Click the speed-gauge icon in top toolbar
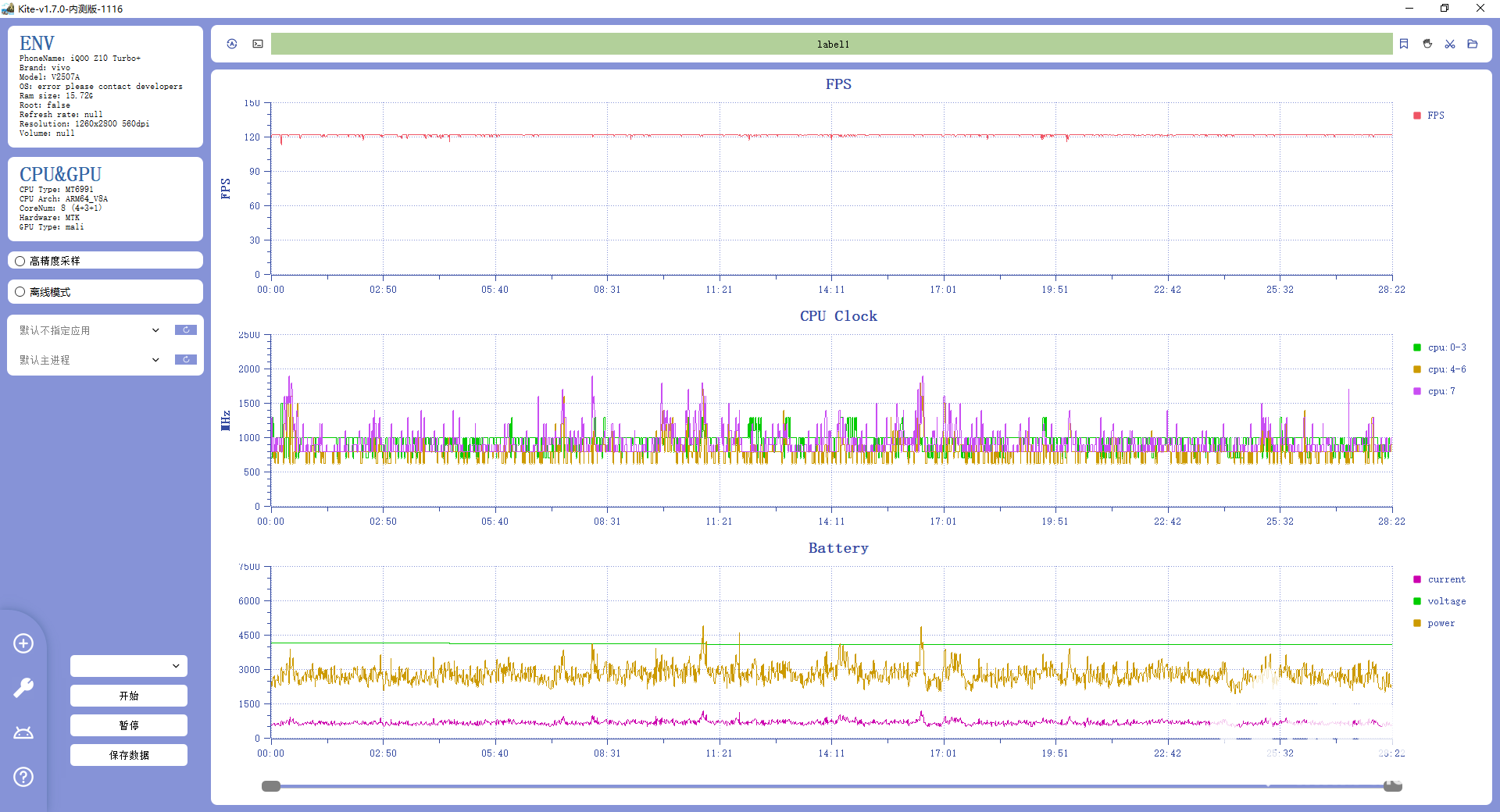 [x=232, y=44]
